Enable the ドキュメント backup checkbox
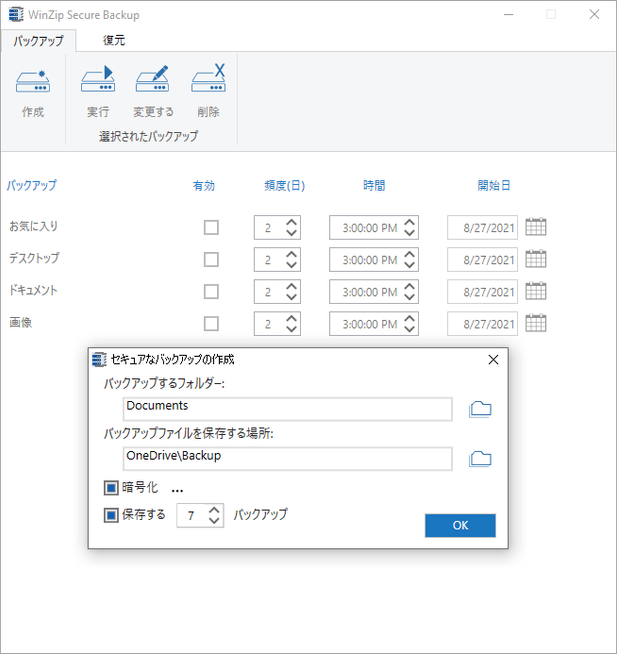The image size is (617, 654). click(211, 292)
